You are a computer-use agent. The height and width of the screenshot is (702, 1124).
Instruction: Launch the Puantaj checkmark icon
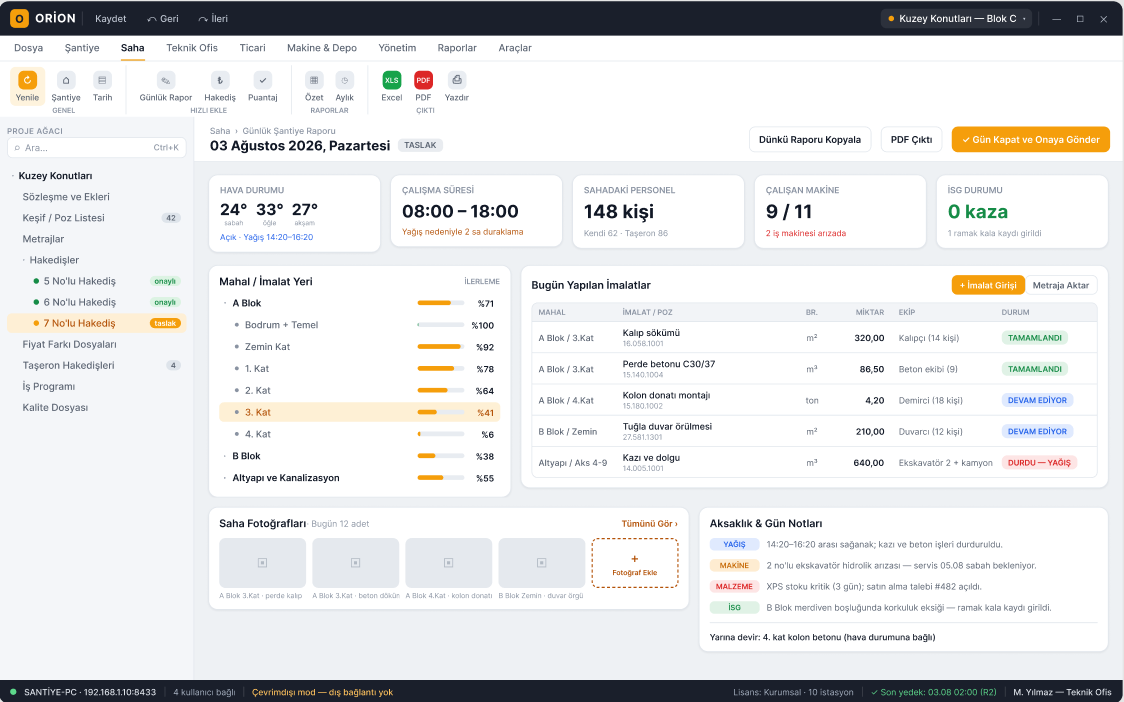pos(262,80)
